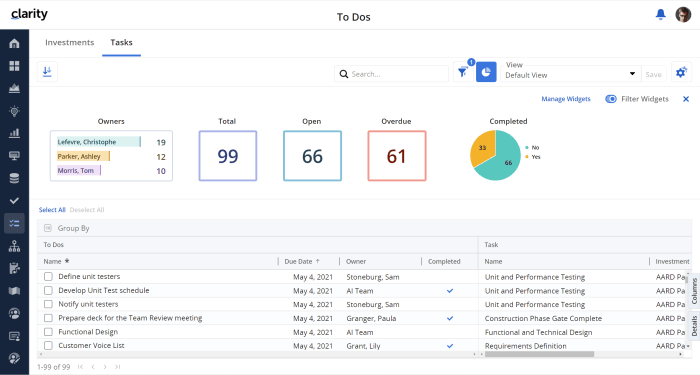Image resolution: width=700 pixels, height=375 pixels.
Task: Open the user avatar profile menu
Action: click(683, 15)
